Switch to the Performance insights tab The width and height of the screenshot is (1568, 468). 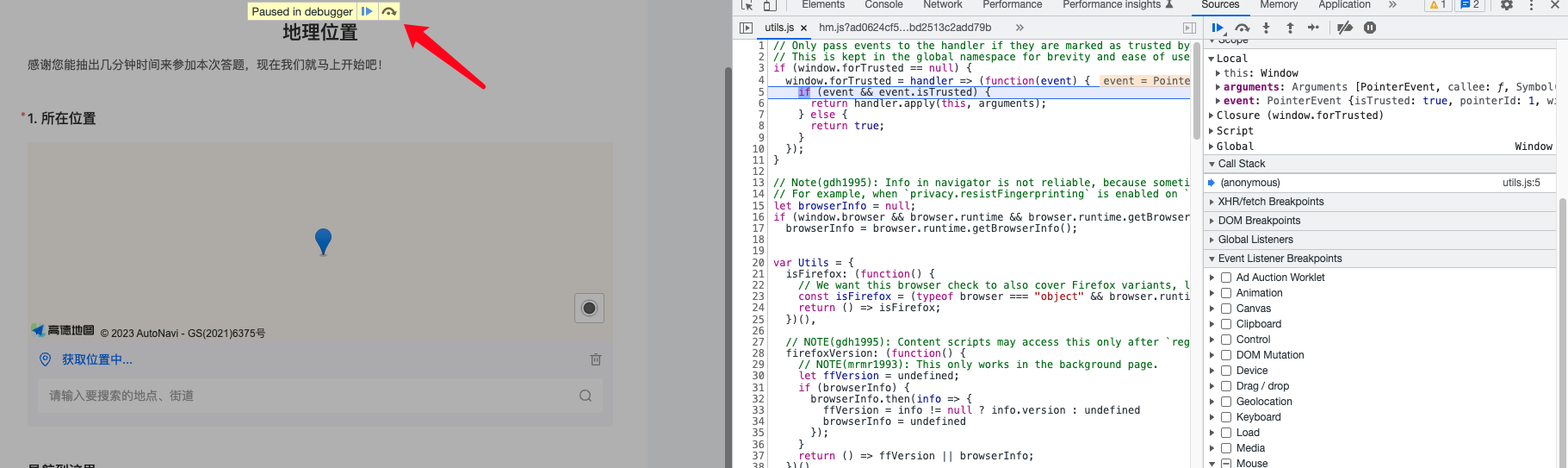[x=1118, y=5]
